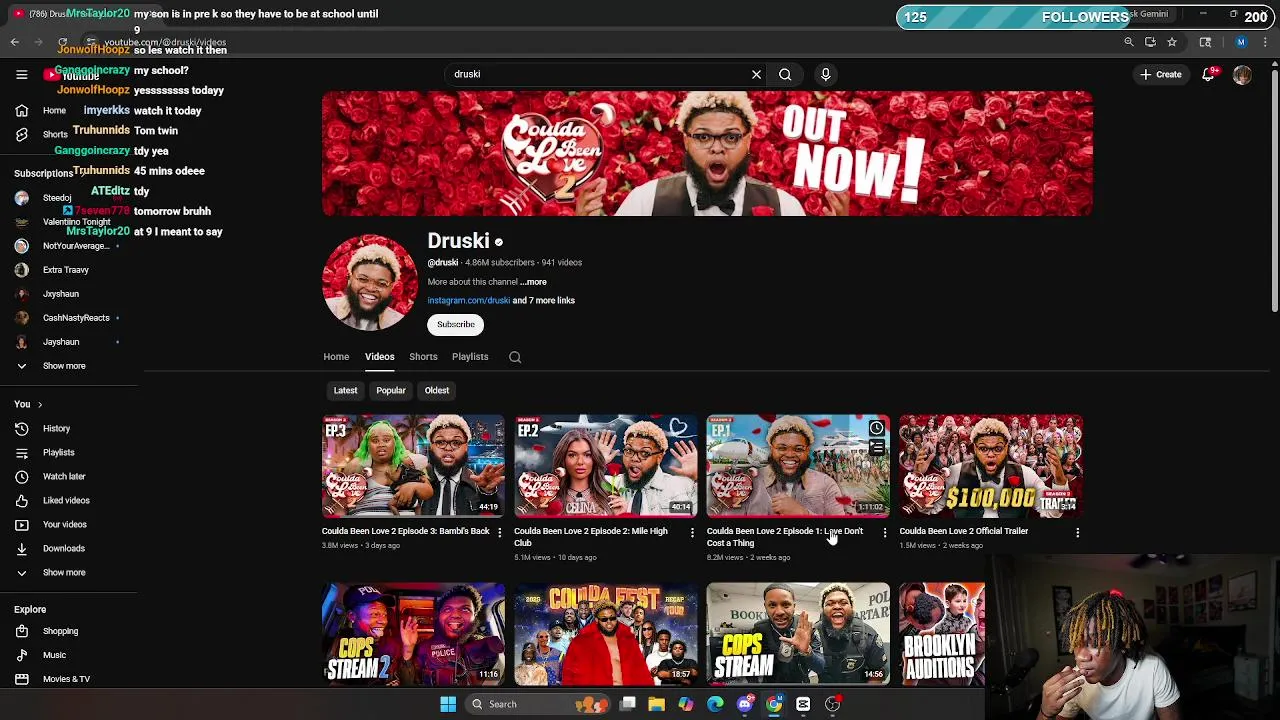This screenshot has width=1280, height=720.
Task: Open the notifications bell
Action: [x=1208, y=74]
